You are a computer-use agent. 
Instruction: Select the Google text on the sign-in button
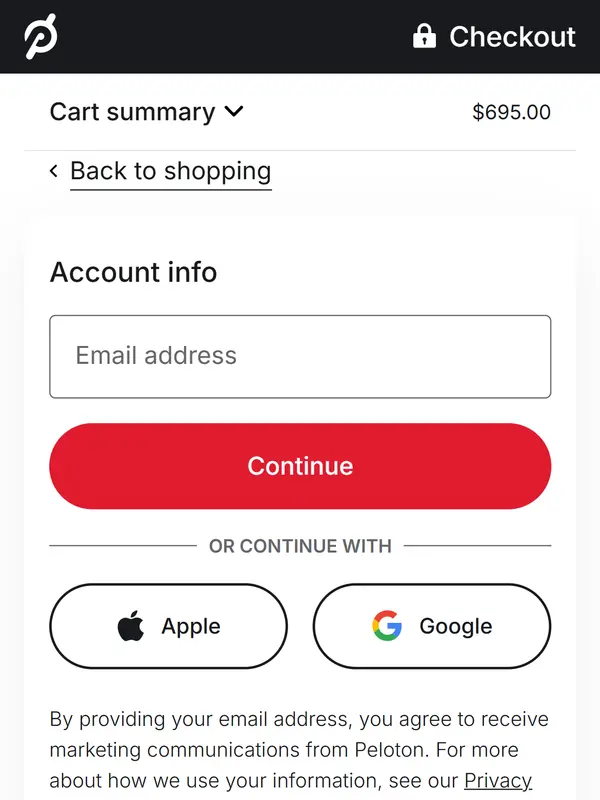[456, 627]
